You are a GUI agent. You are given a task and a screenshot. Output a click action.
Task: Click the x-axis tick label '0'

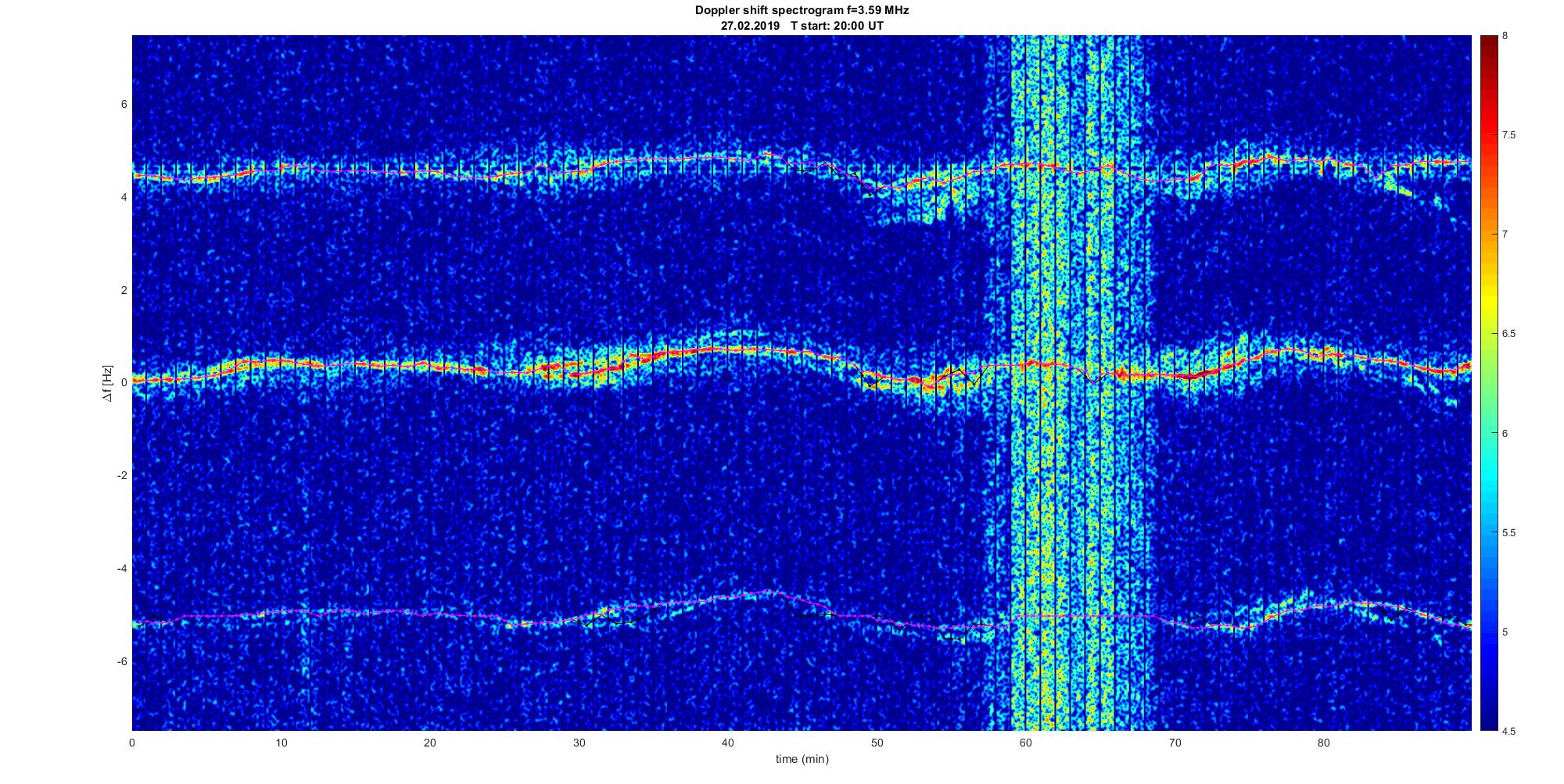pyautogui.click(x=132, y=742)
